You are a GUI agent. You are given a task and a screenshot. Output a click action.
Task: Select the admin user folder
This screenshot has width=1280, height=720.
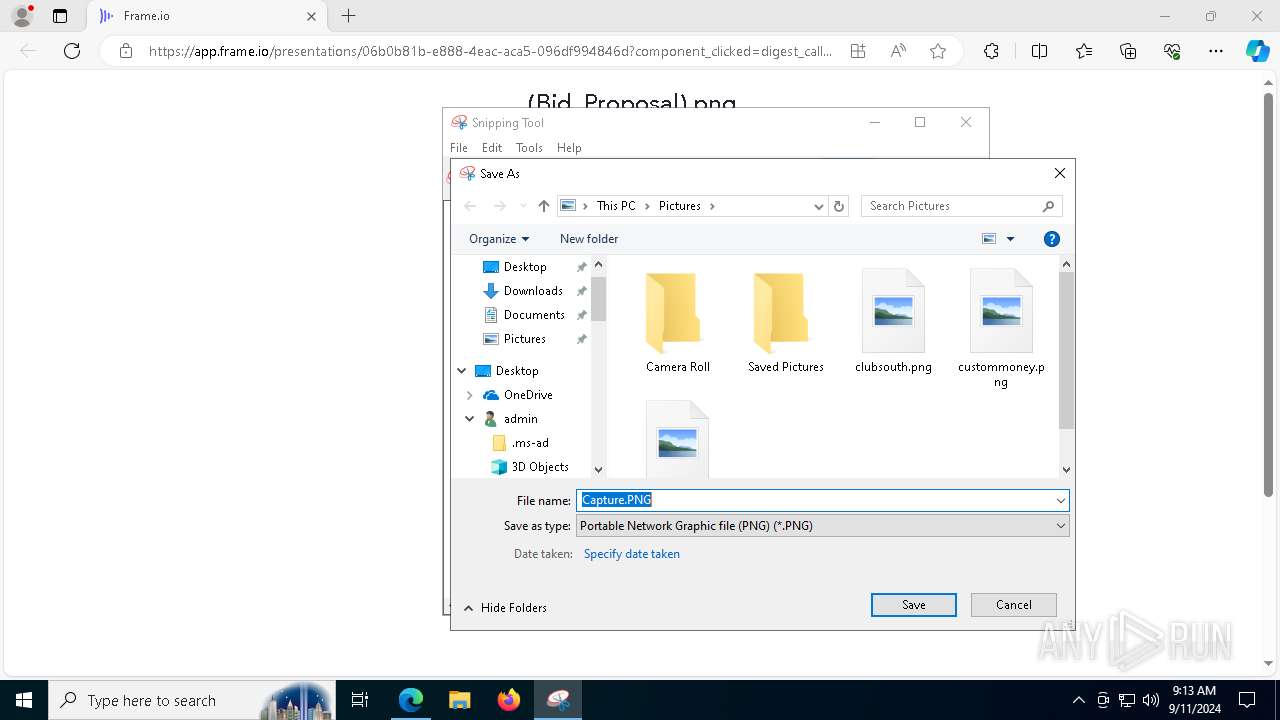tap(520, 419)
